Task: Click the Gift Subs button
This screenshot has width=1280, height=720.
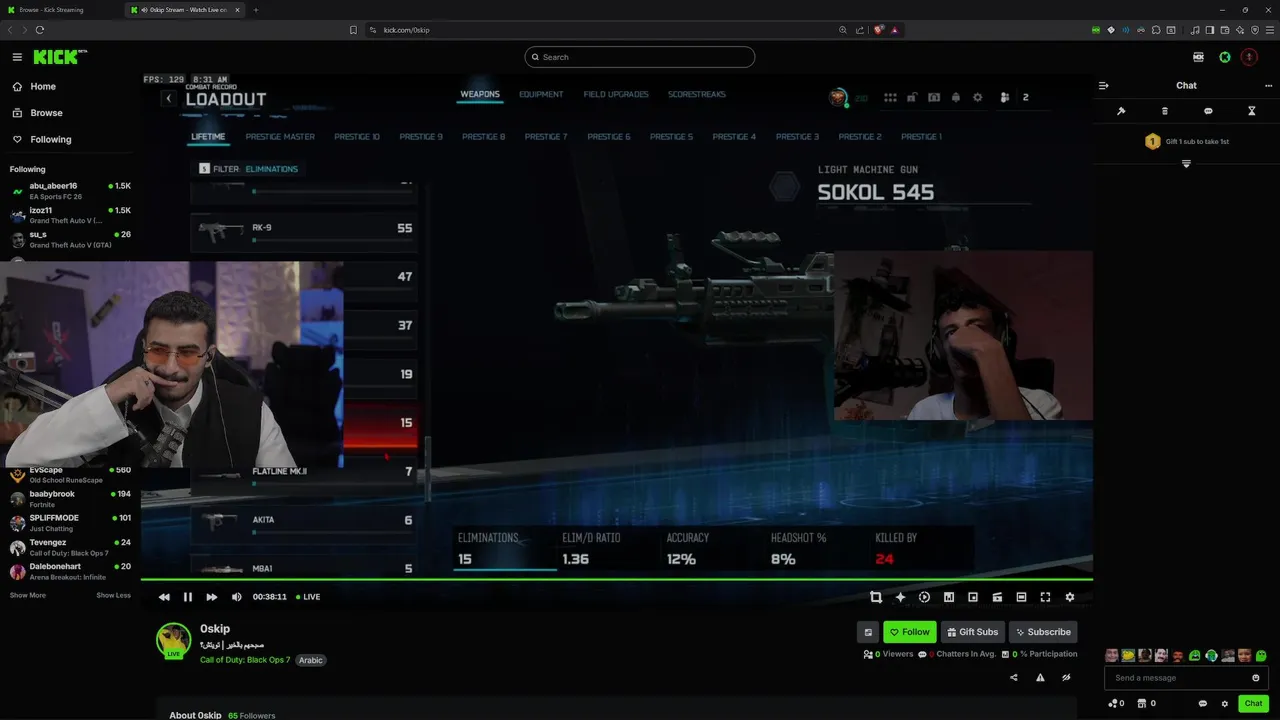Action: 972,632
